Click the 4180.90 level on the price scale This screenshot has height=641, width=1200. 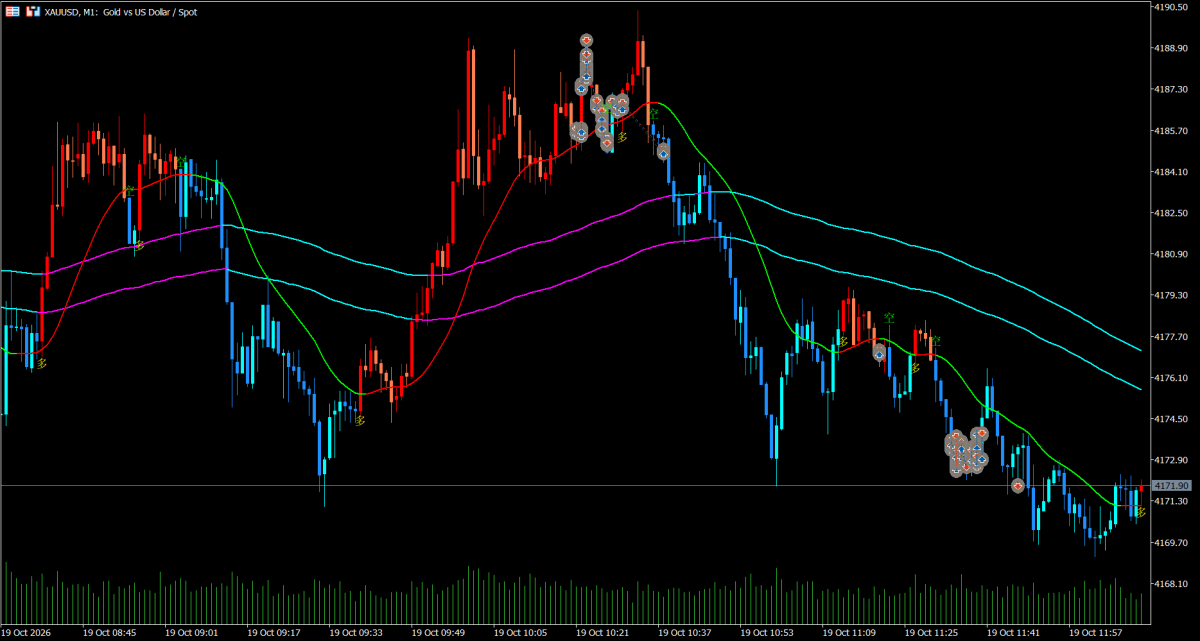coord(1171,254)
